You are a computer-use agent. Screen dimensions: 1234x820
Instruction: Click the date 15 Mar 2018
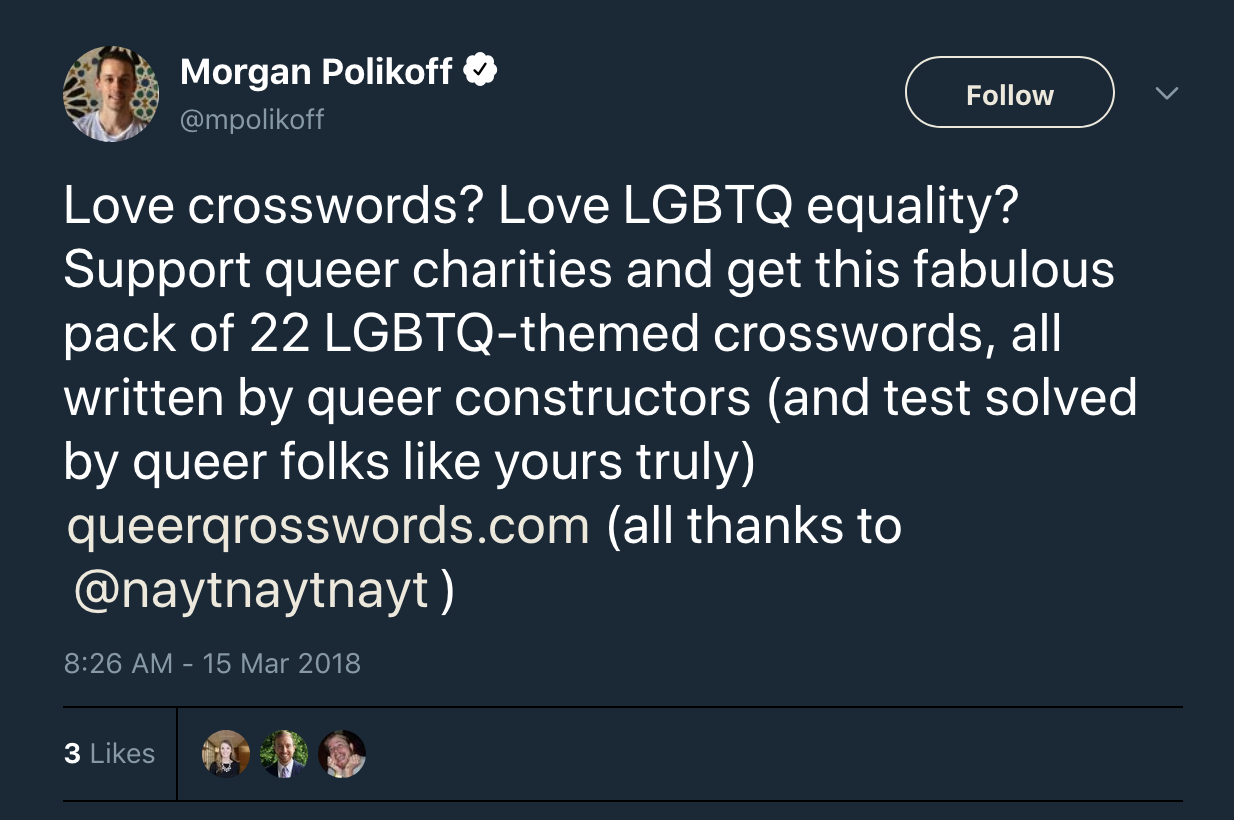pyautogui.click(x=281, y=663)
